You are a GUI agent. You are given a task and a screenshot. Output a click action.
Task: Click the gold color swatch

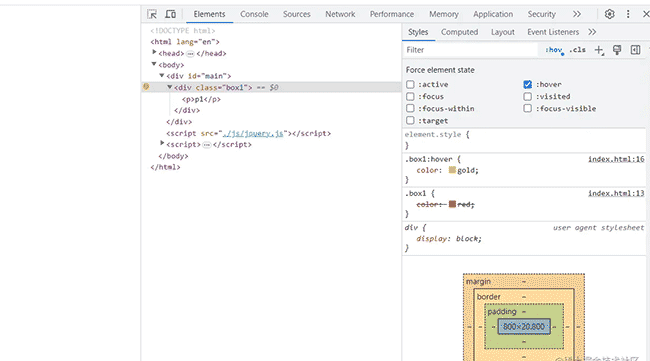click(452, 170)
